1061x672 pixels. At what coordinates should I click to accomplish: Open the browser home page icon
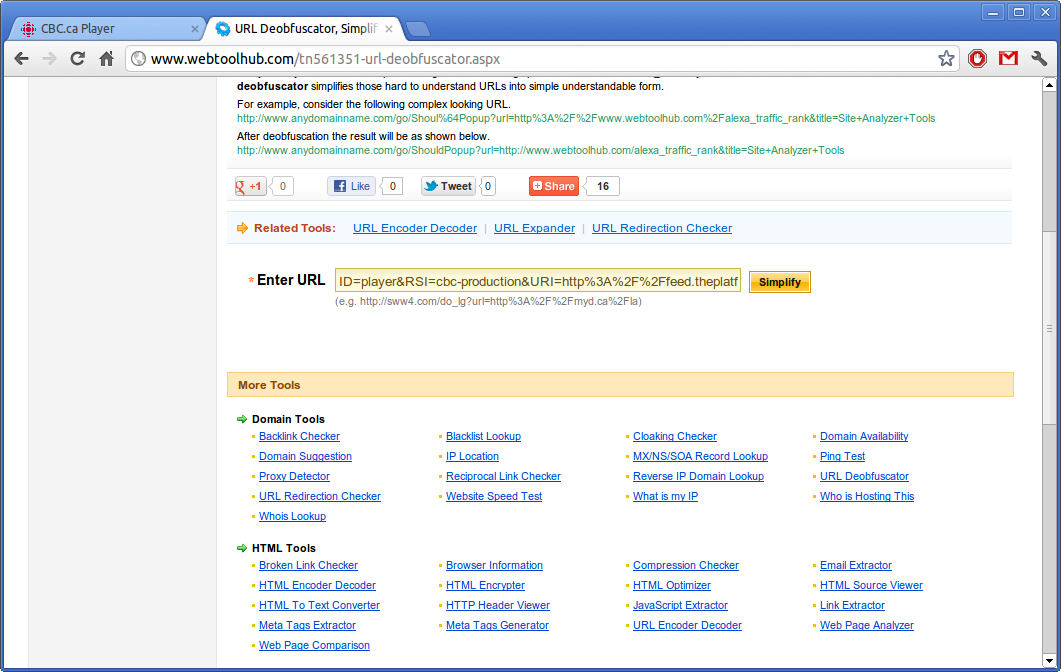coord(106,59)
